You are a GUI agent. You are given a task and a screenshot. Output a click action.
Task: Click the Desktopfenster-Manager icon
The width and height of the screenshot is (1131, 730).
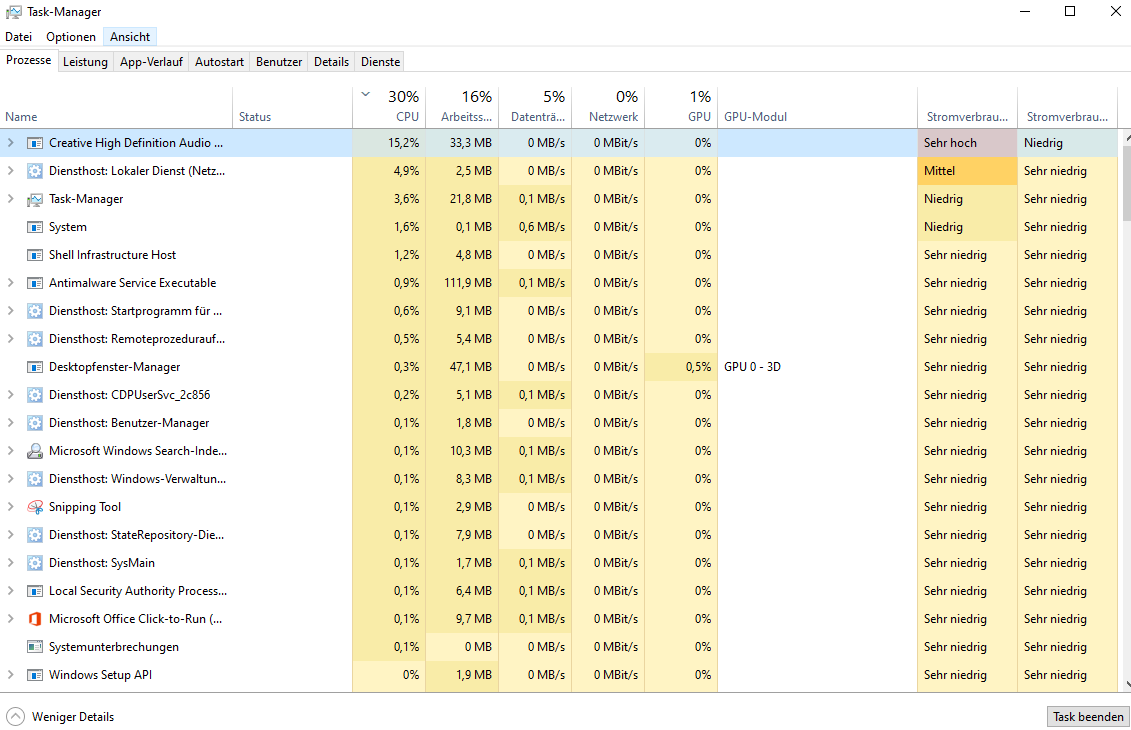35,367
